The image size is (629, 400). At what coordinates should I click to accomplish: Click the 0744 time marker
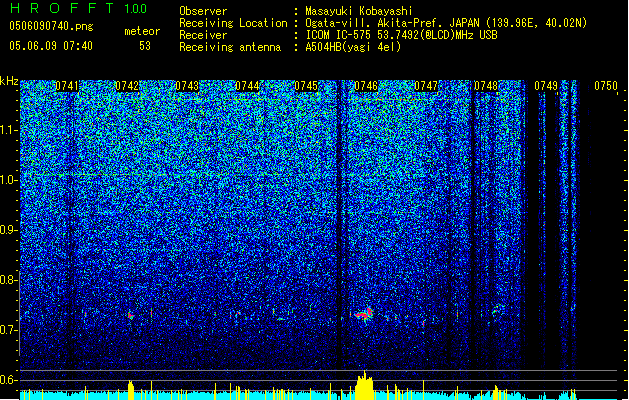coord(247,86)
